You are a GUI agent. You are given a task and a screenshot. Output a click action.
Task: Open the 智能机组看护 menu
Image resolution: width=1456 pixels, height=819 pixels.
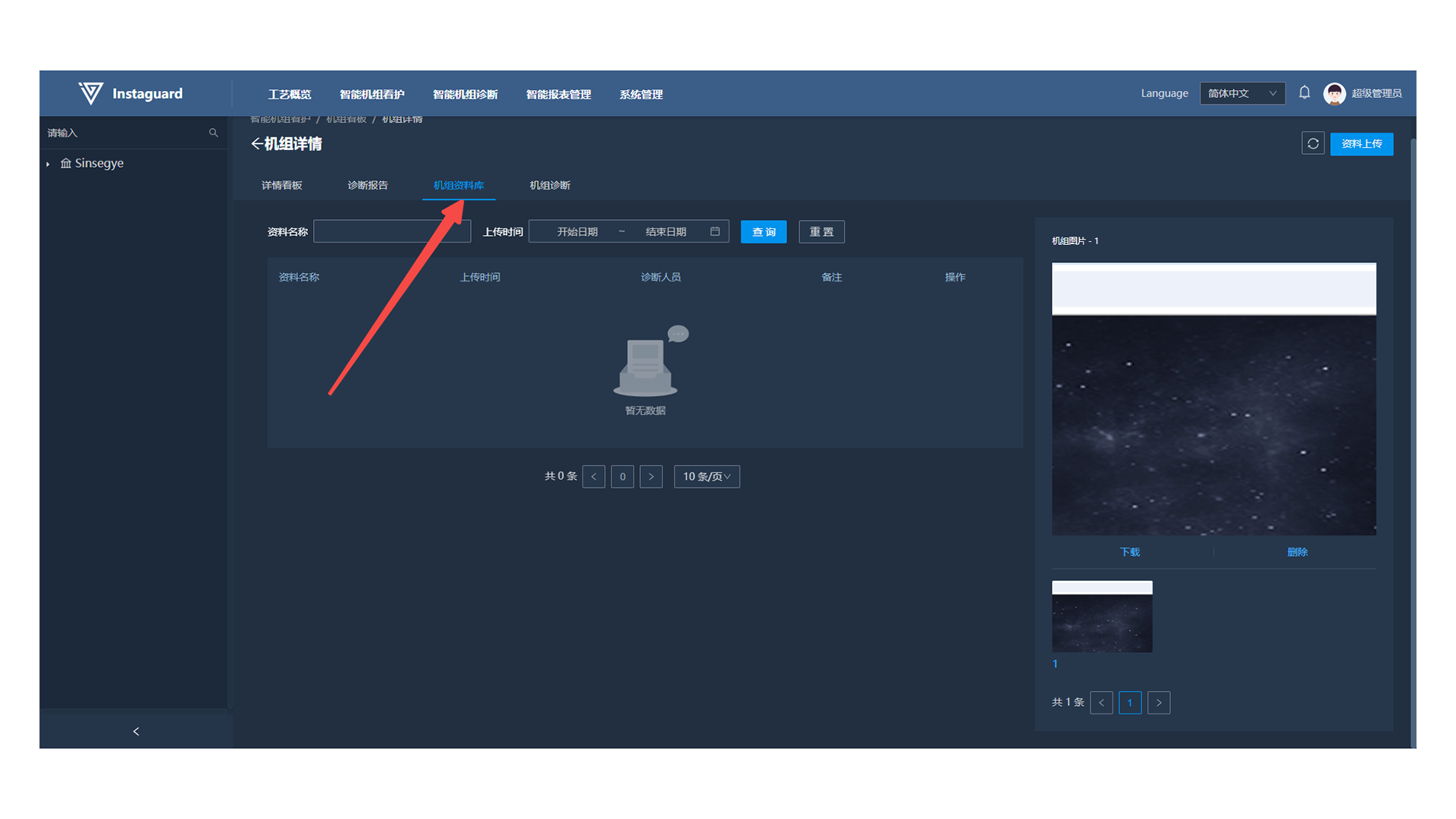(x=372, y=94)
